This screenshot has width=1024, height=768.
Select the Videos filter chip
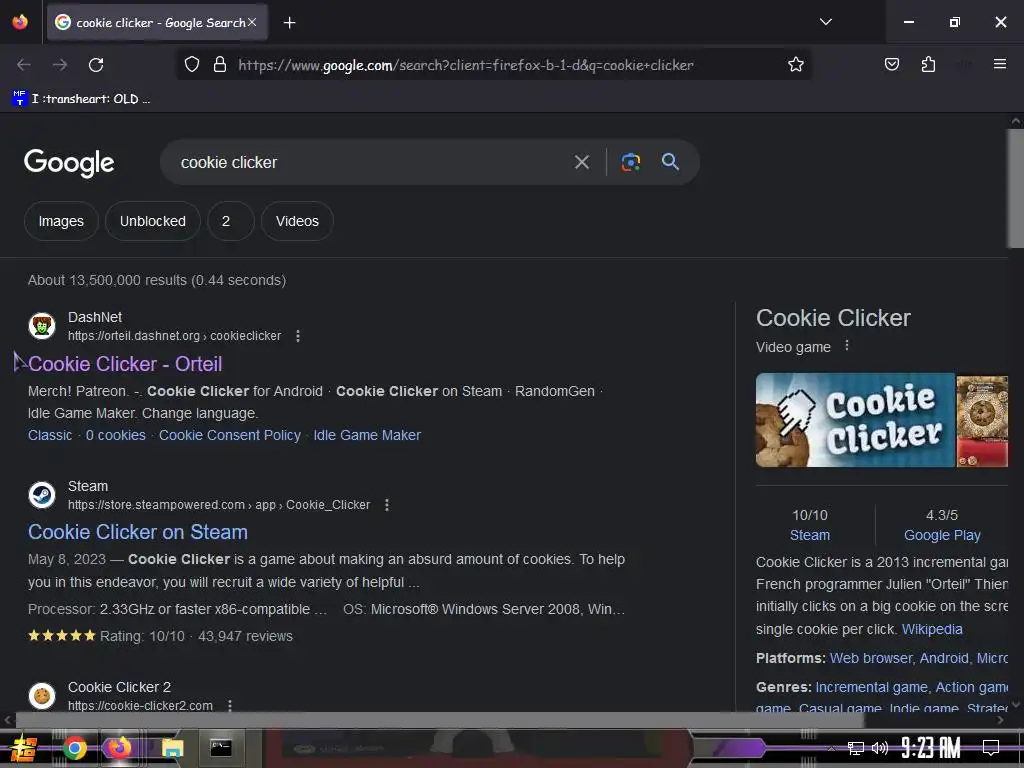pos(297,221)
